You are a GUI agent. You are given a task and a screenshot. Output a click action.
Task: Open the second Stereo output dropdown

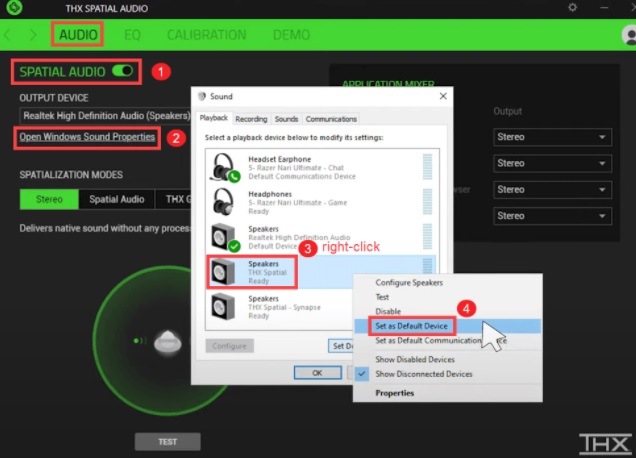tap(552, 163)
